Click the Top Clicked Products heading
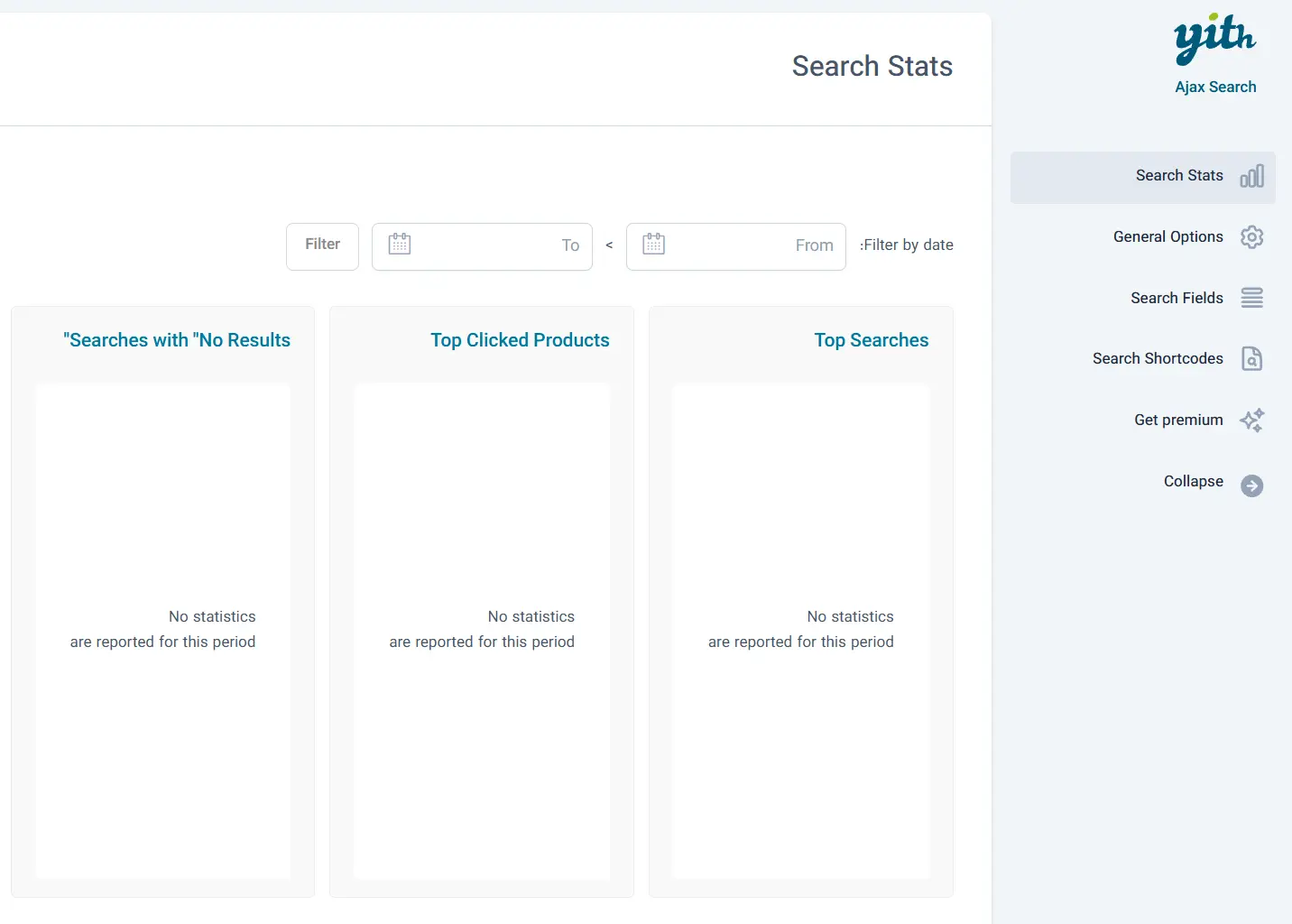Image resolution: width=1292 pixels, height=924 pixels. pyautogui.click(x=520, y=340)
